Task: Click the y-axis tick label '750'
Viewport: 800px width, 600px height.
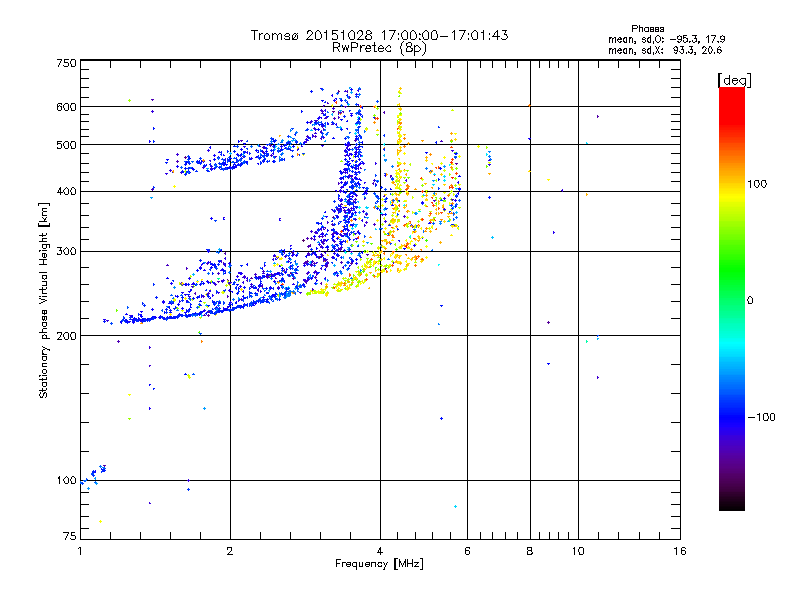Action: (66, 63)
